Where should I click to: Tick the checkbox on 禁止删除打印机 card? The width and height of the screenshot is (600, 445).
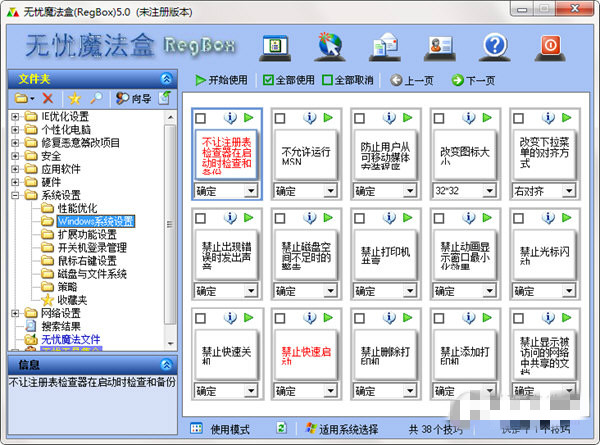pos(359,318)
